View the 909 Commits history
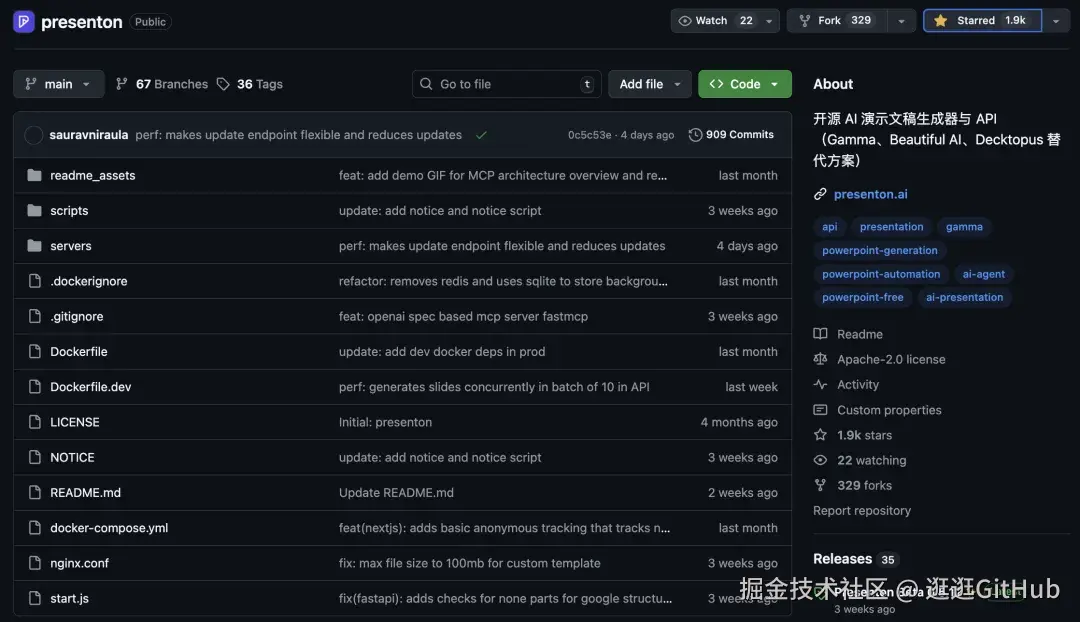This screenshot has height=622, width=1080. 731,135
